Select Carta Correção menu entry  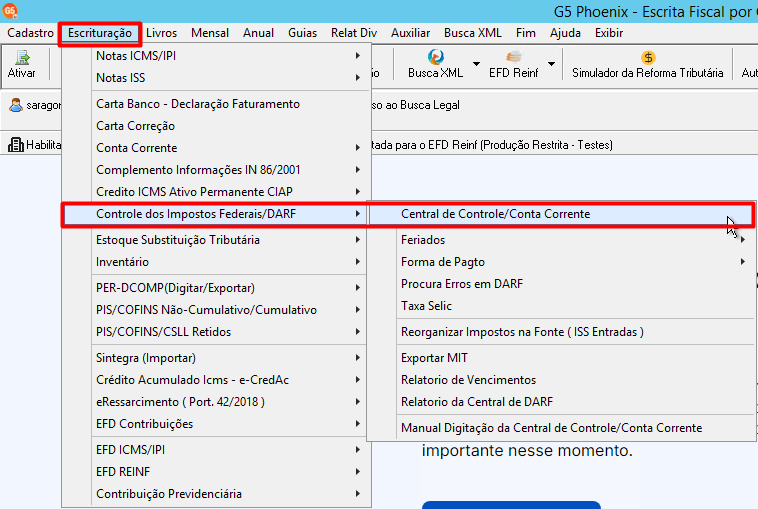coord(216,126)
